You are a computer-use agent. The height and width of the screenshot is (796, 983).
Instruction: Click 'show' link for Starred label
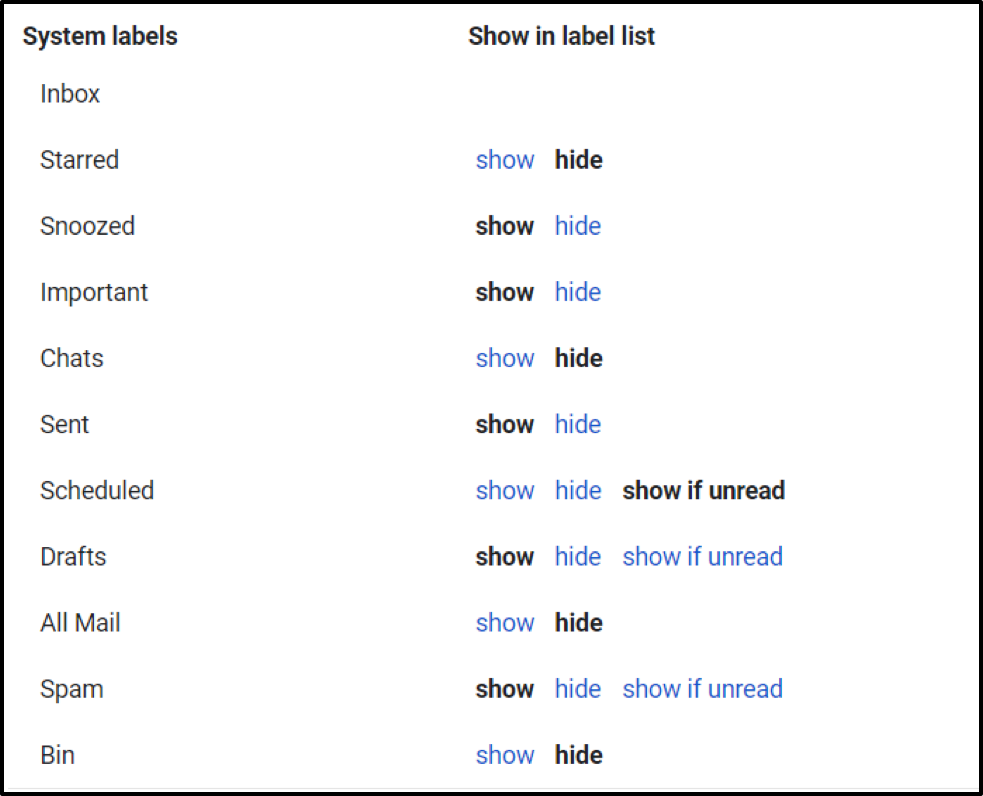505,160
